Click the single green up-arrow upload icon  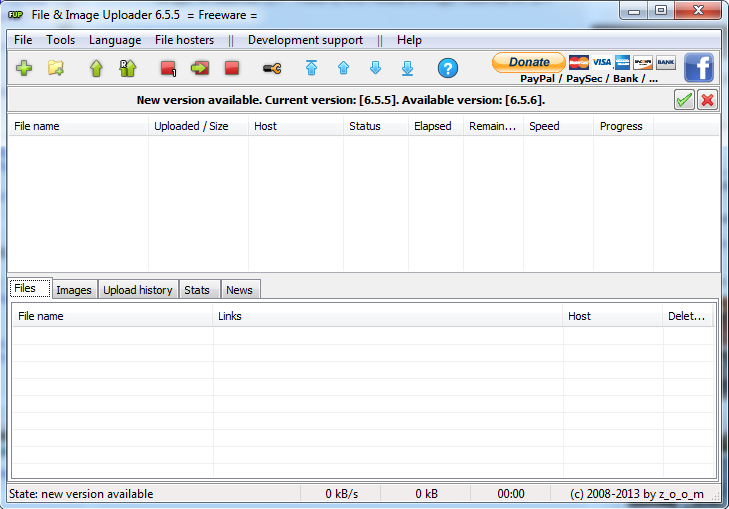coord(96,68)
